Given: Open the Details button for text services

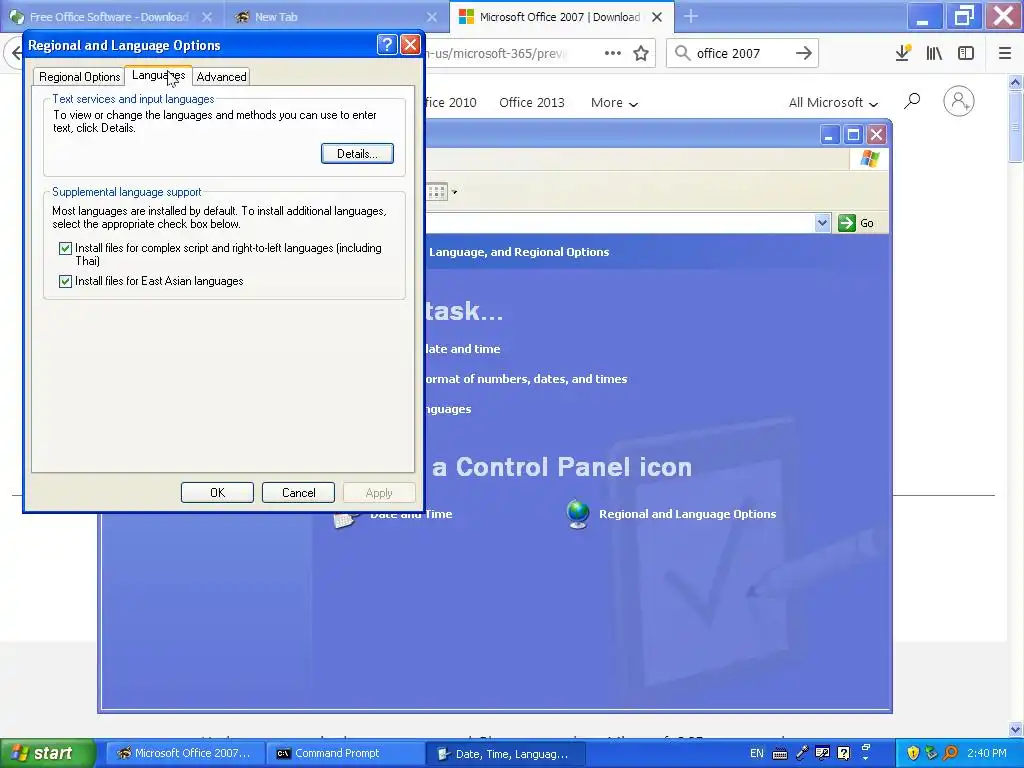Looking at the screenshot, I should pos(357,153).
